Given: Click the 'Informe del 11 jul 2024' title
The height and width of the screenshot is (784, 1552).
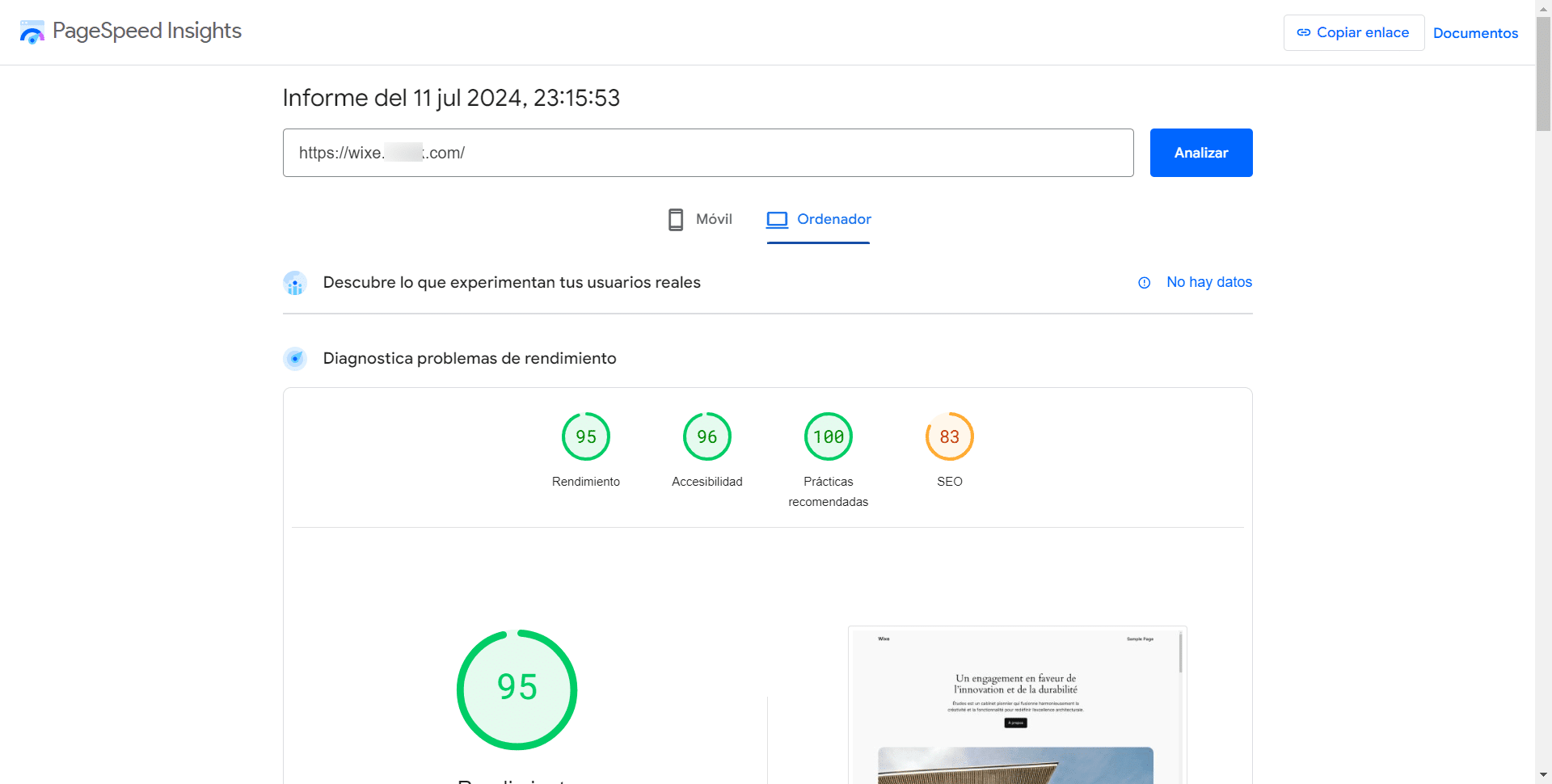Looking at the screenshot, I should 451,98.
